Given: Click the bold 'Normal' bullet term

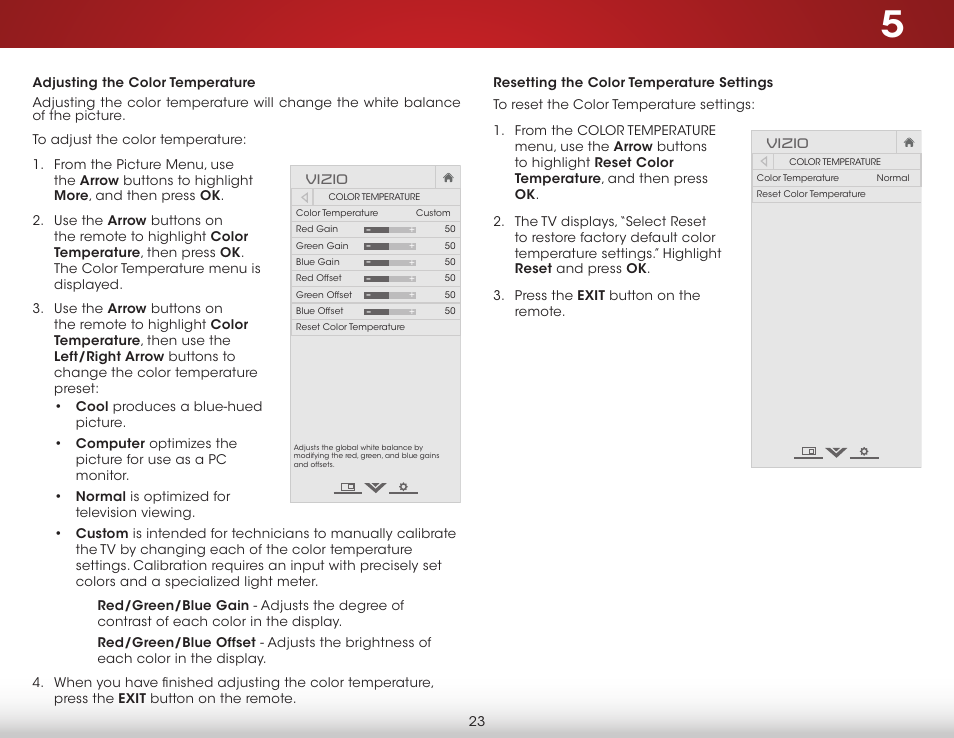Looking at the screenshot, I should point(100,496).
